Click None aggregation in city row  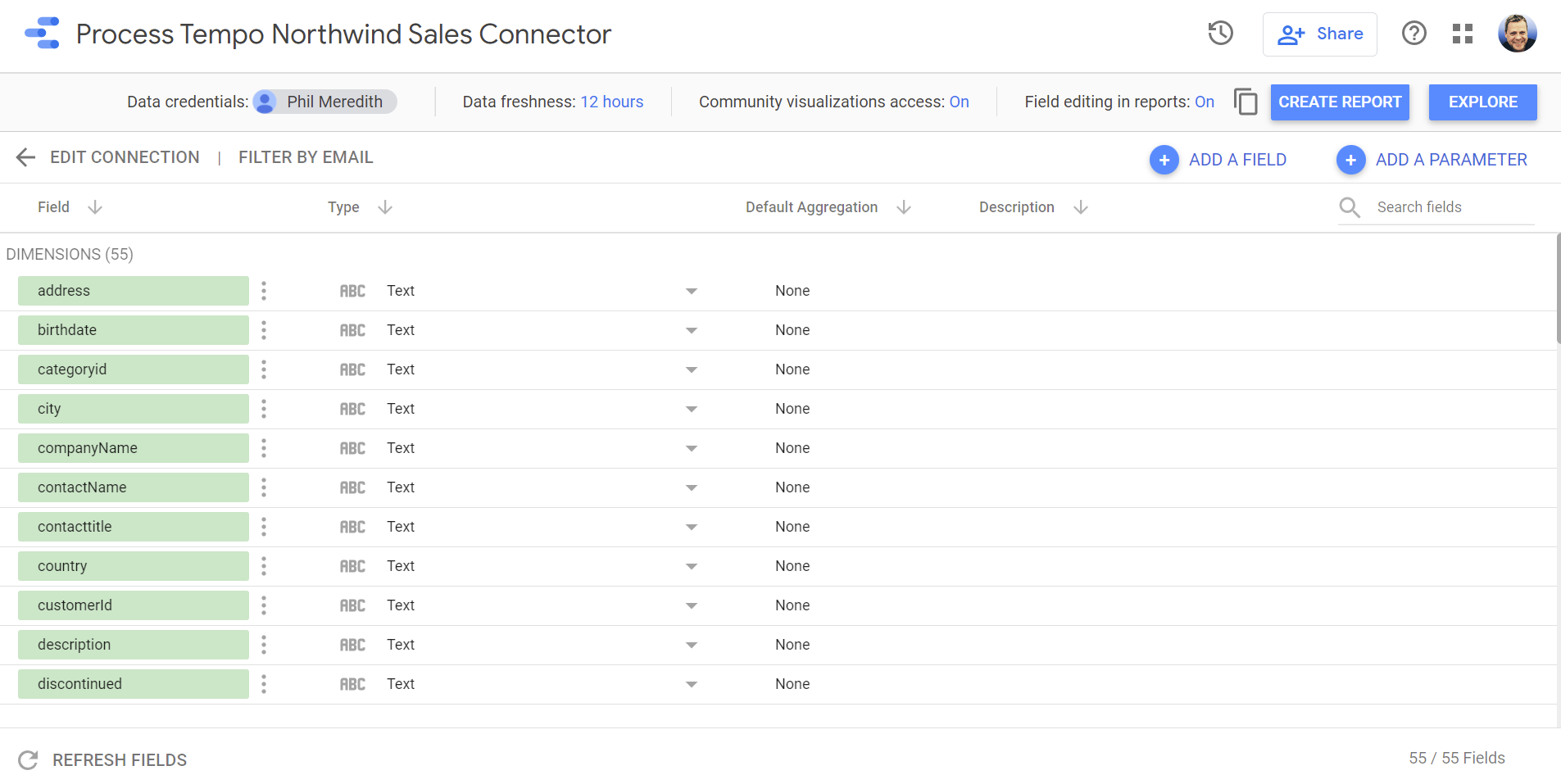click(792, 409)
